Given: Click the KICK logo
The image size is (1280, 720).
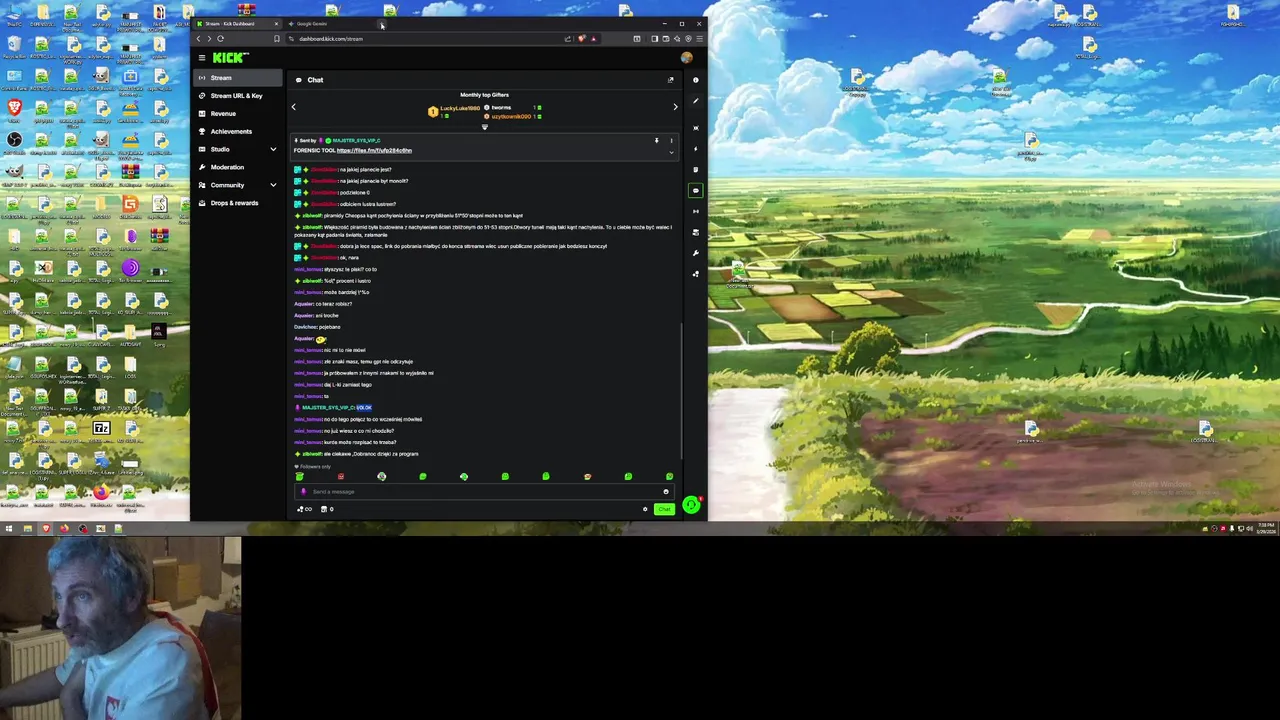Looking at the screenshot, I should point(230,58).
